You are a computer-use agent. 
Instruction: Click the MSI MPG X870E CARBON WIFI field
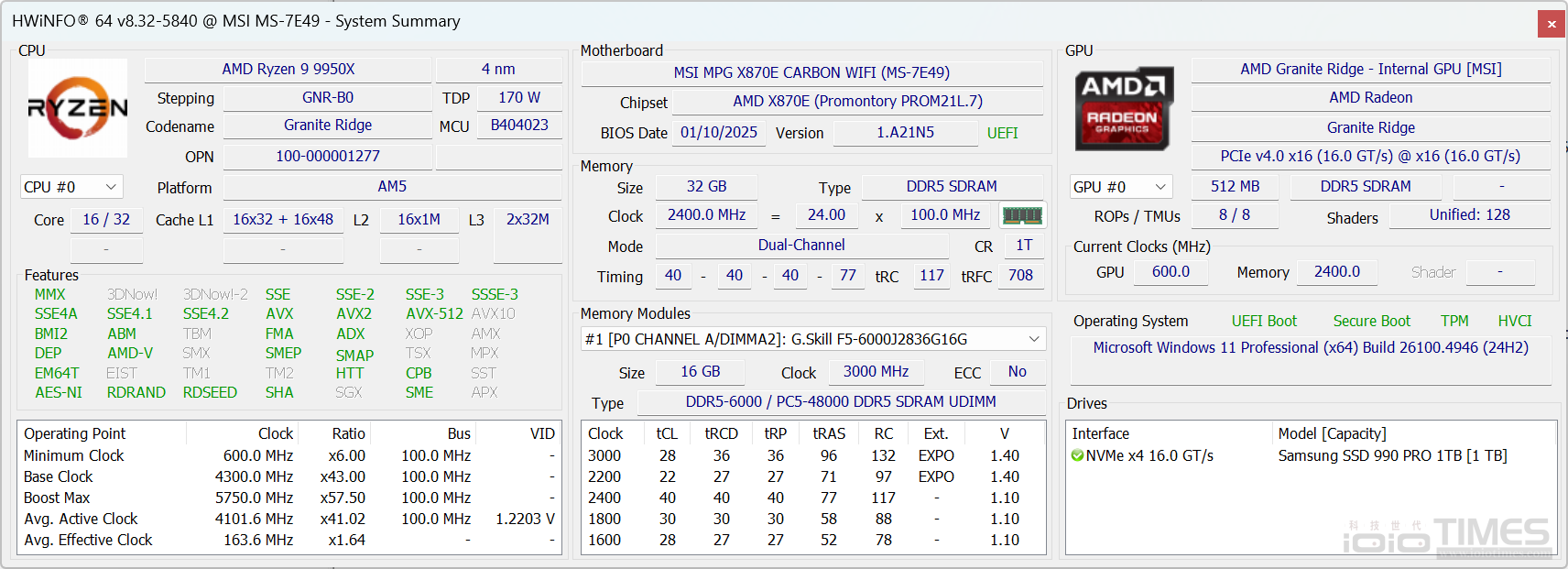(x=811, y=72)
